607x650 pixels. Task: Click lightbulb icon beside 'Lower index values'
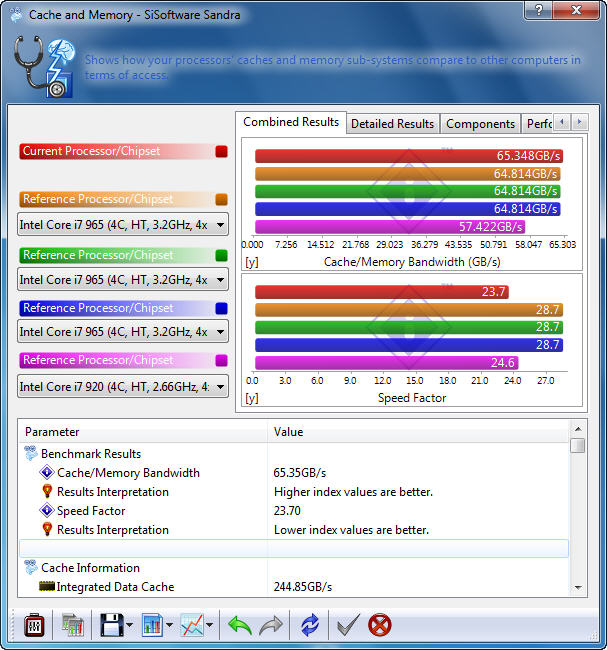[x=47, y=529]
